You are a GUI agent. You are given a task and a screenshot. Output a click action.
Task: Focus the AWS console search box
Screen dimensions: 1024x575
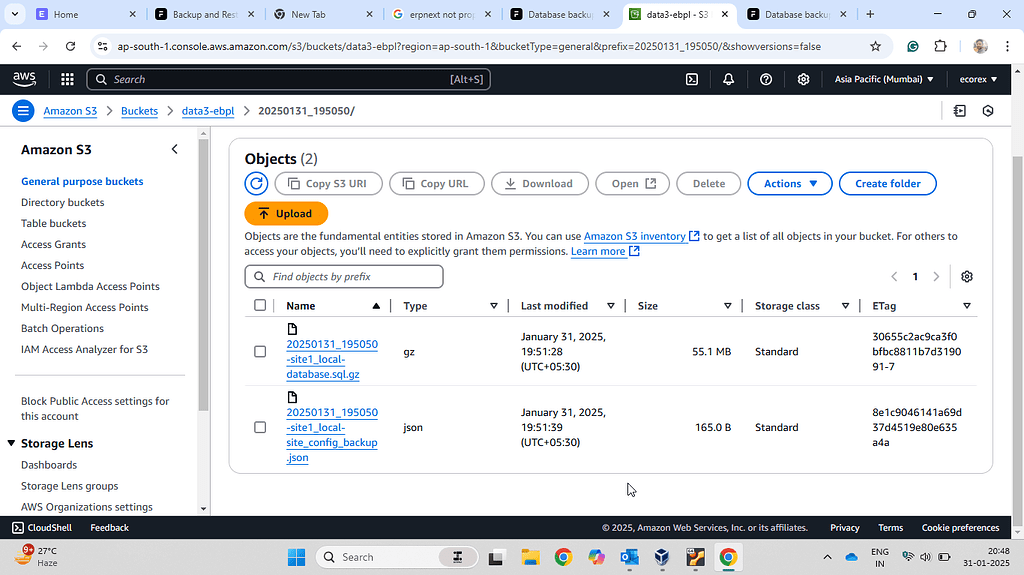point(289,79)
